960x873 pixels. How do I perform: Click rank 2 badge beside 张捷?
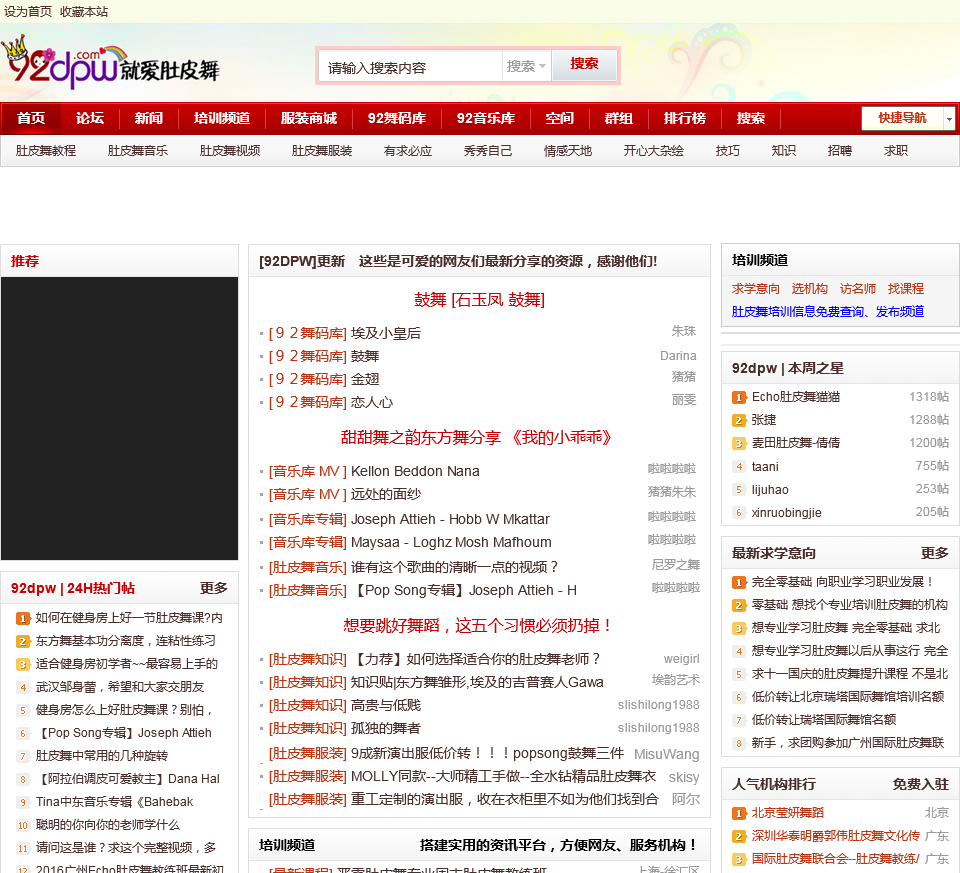[x=739, y=420]
